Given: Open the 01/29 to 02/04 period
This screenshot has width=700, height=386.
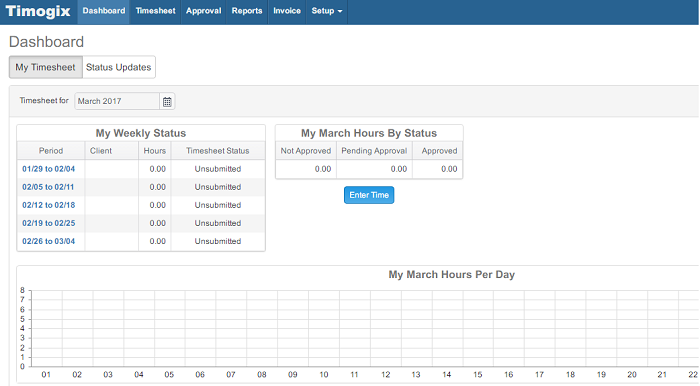Looking at the screenshot, I should [49, 169].
